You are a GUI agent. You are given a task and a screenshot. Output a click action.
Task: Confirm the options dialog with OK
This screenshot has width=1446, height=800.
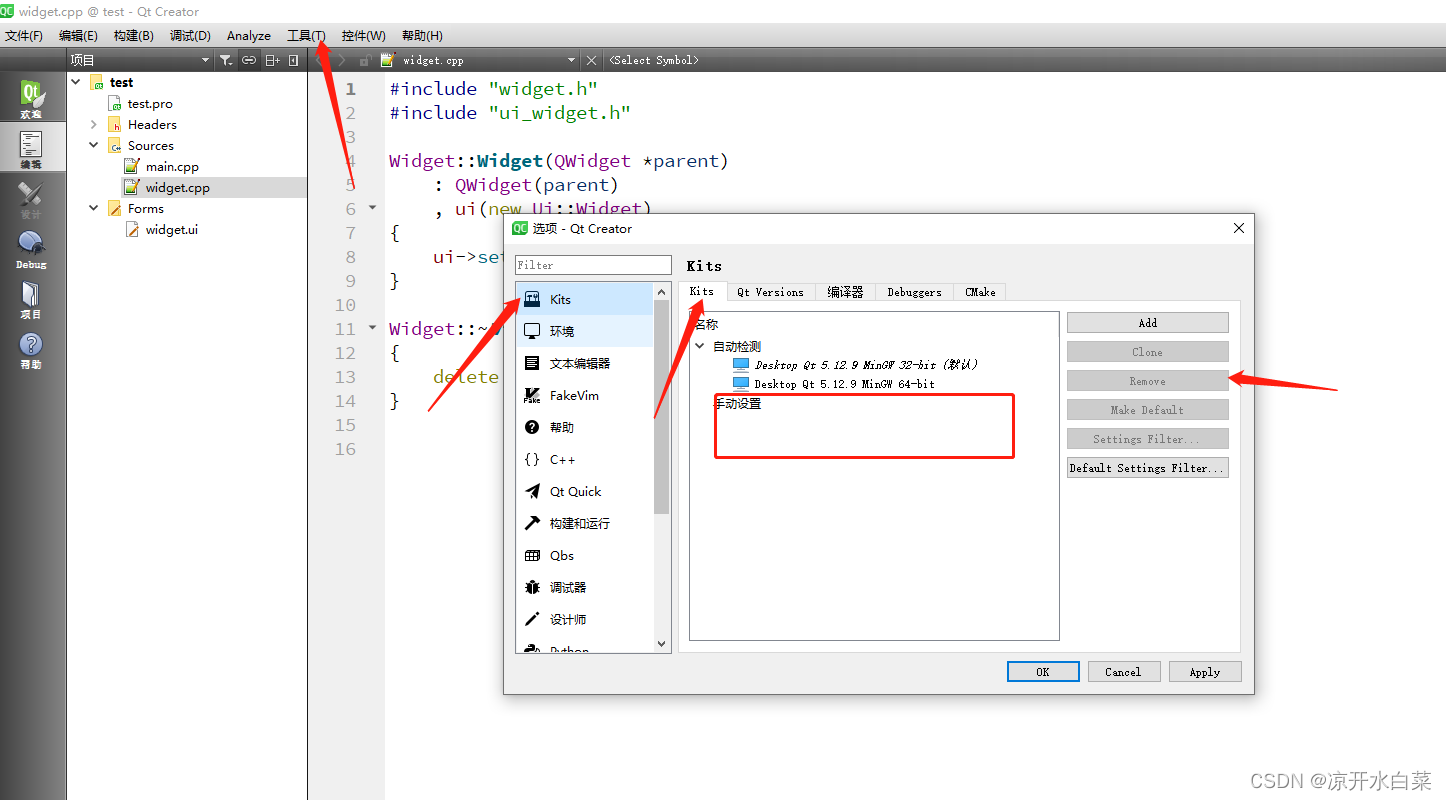click(1043, 672)
